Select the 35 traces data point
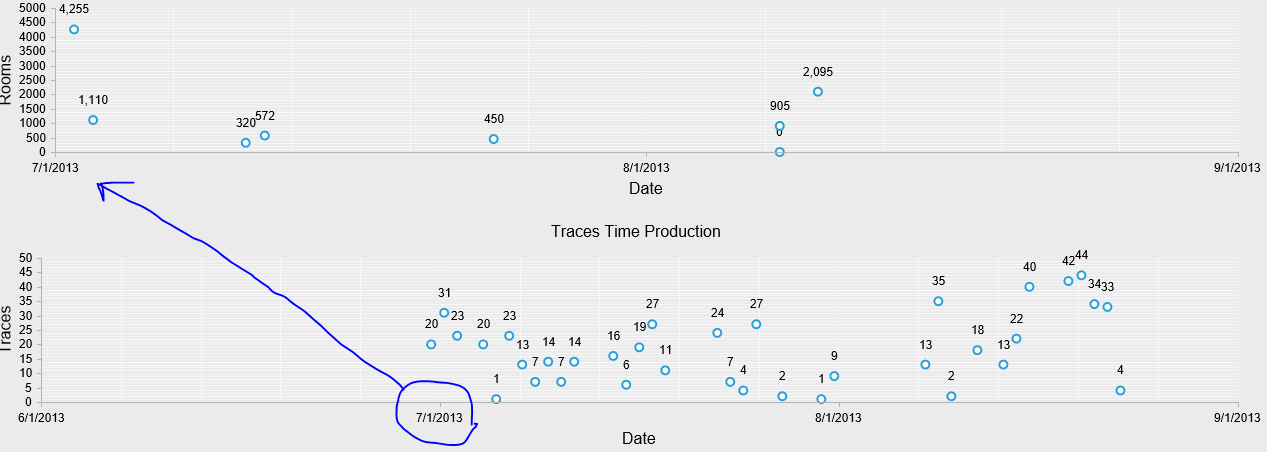The height and width of the screenshot is (452, 1267). point(938,301)
